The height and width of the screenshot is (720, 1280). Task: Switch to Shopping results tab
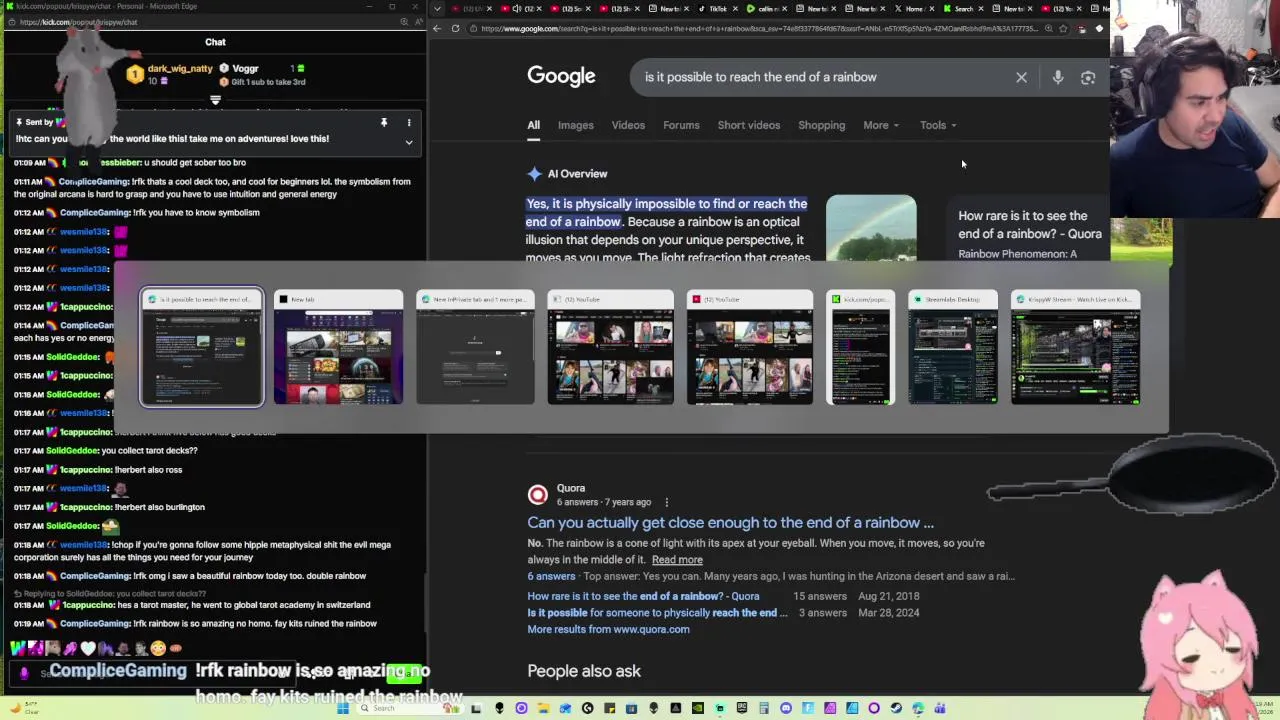(821, 125)
